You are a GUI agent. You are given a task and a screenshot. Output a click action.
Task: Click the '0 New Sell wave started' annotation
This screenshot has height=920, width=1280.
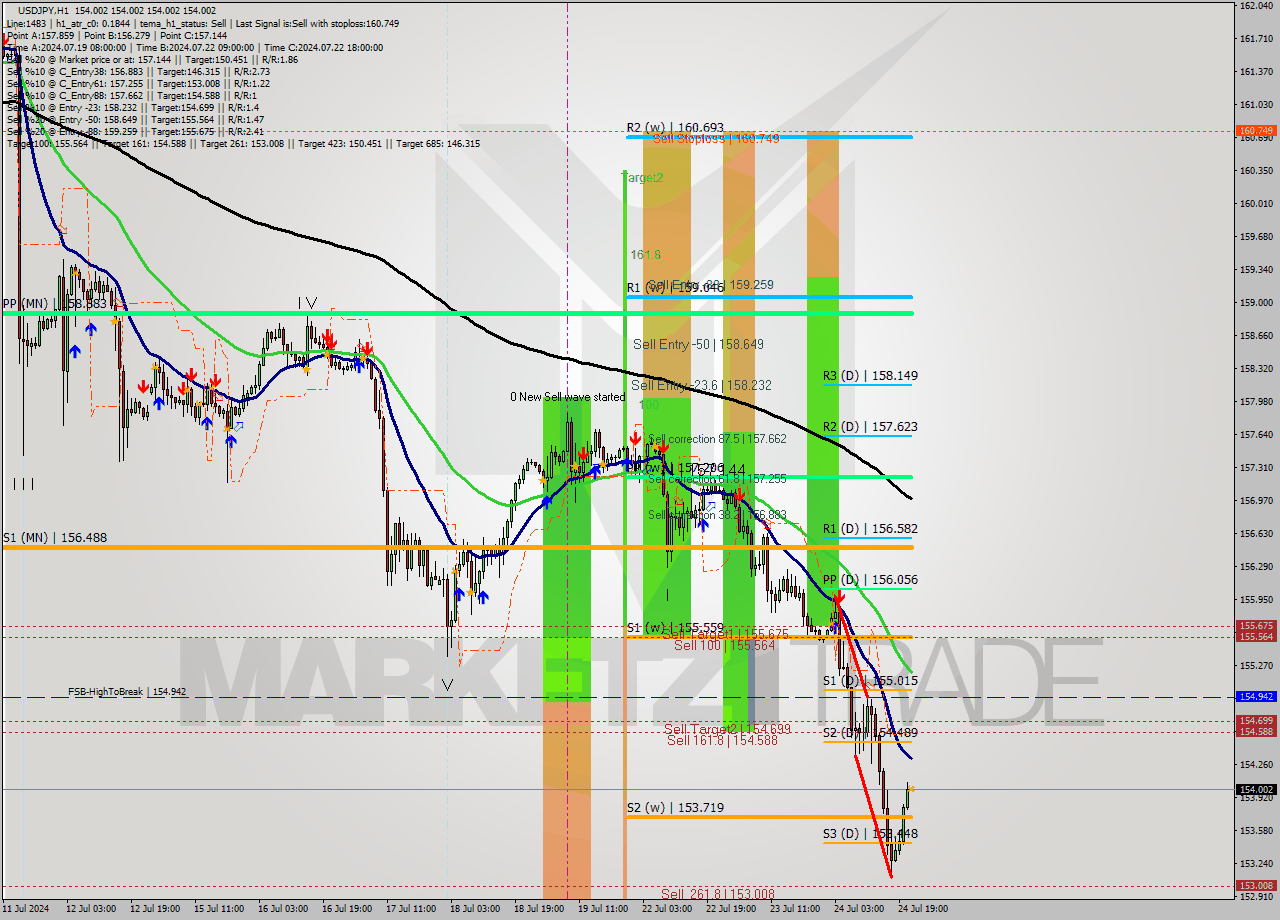[567, 397]
